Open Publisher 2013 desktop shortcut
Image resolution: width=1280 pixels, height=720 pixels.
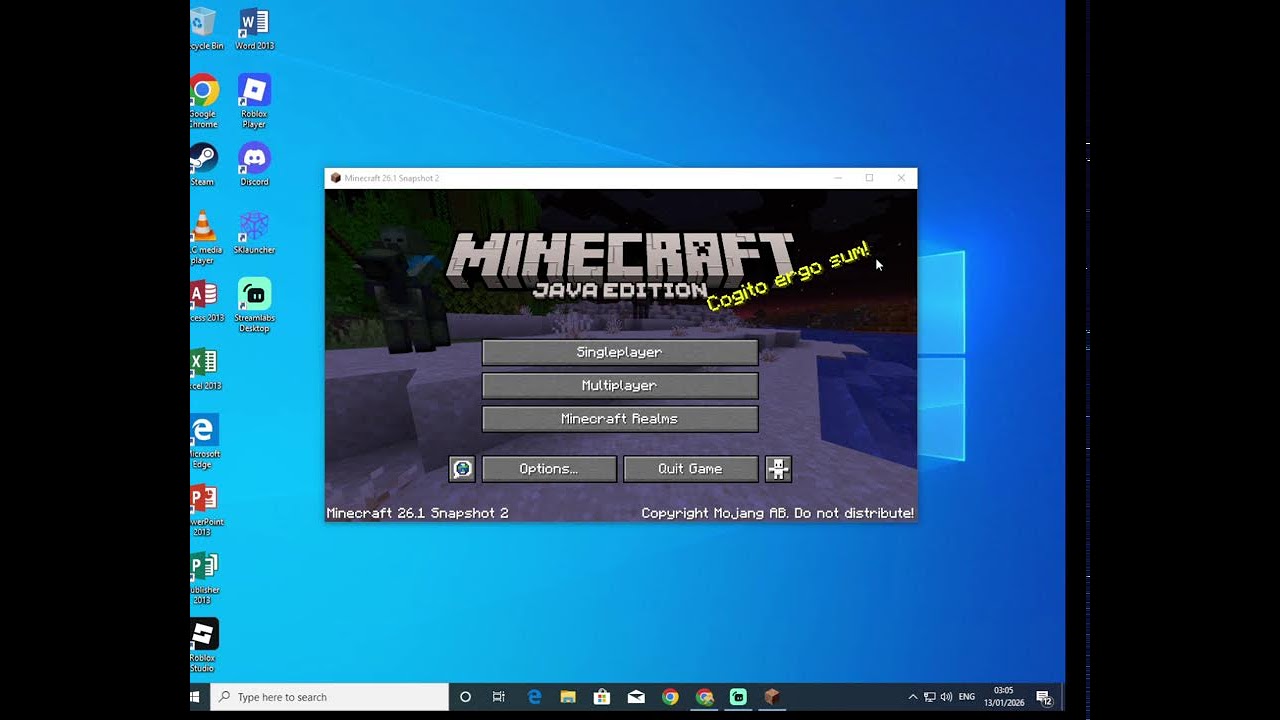pyautogui.click(x=203, y=577)
